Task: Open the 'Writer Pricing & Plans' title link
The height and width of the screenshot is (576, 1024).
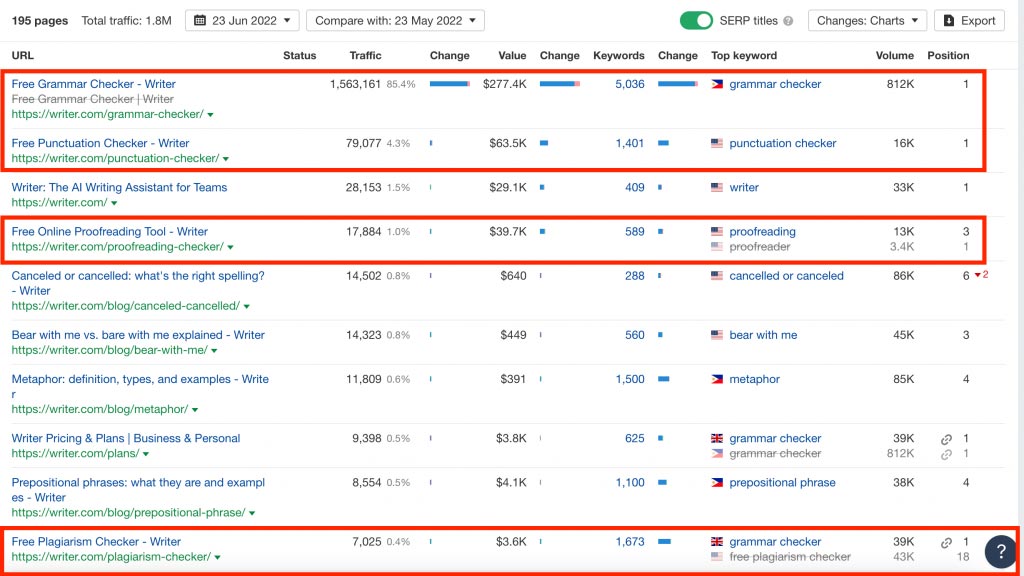Action: pyautogui.click(x=125, y=438)
